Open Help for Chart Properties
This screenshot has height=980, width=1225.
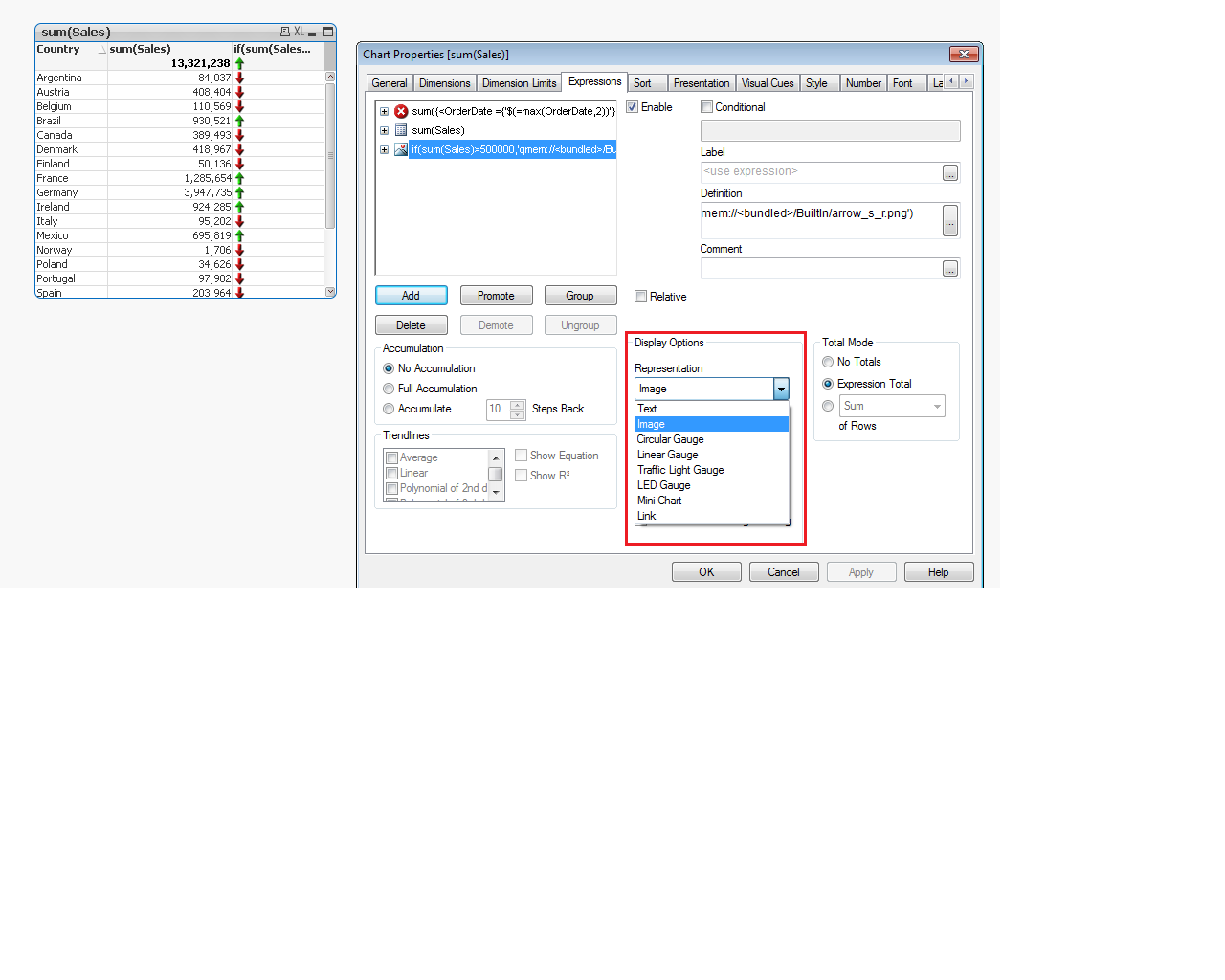[x=939, y=572]
